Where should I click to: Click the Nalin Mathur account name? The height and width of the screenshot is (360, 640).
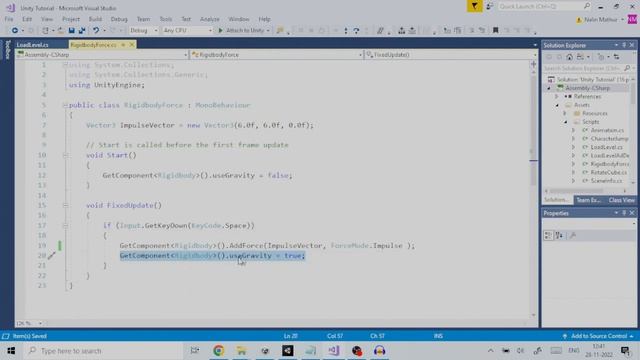600,19
